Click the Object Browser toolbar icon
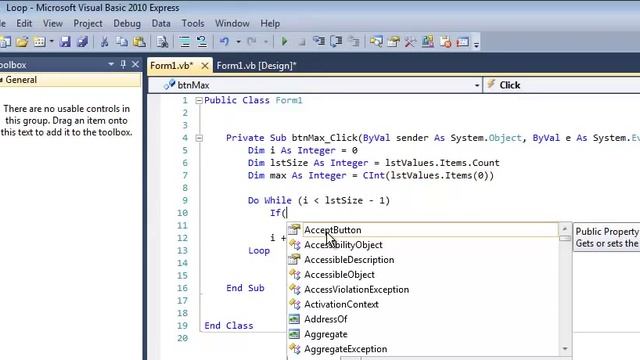The width and height of the screenshot is (640, 360). 428,42
